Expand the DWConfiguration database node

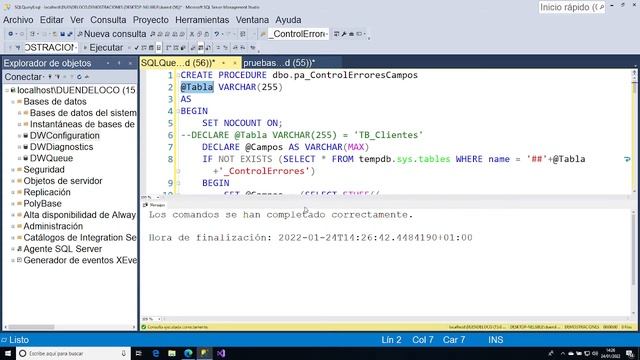point(20,136)
